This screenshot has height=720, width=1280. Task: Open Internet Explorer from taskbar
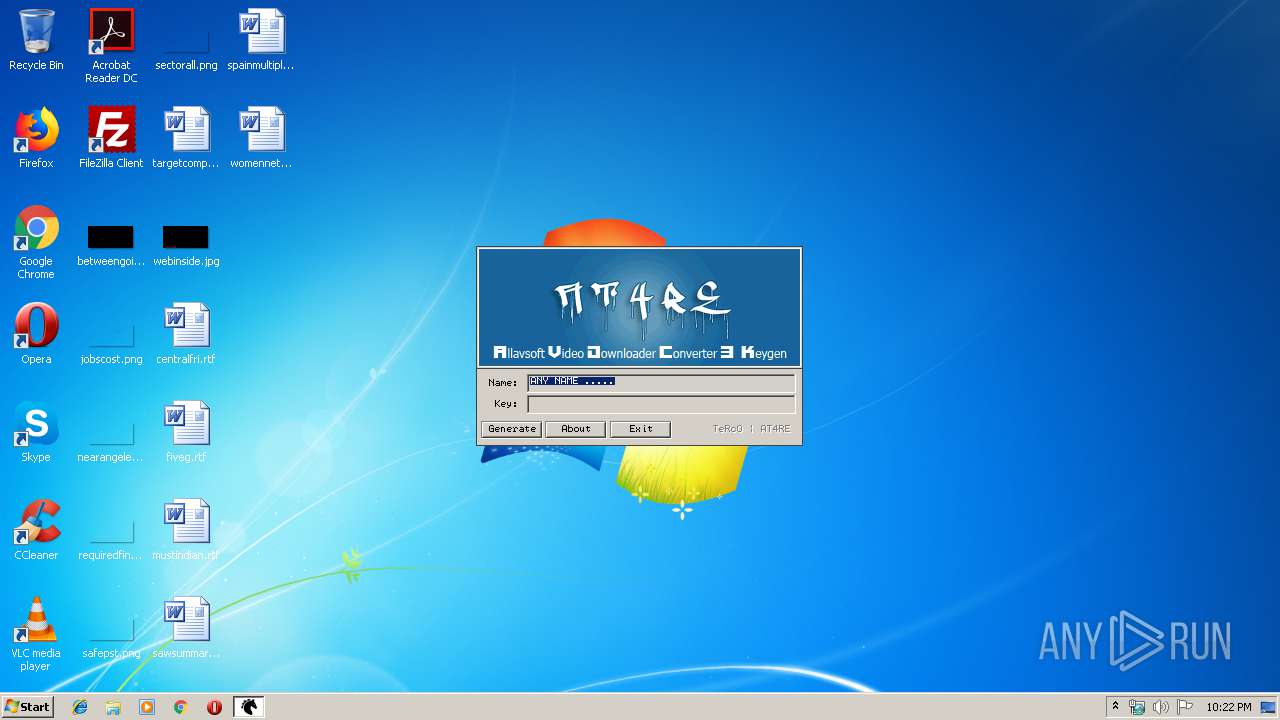pos(80,707)
